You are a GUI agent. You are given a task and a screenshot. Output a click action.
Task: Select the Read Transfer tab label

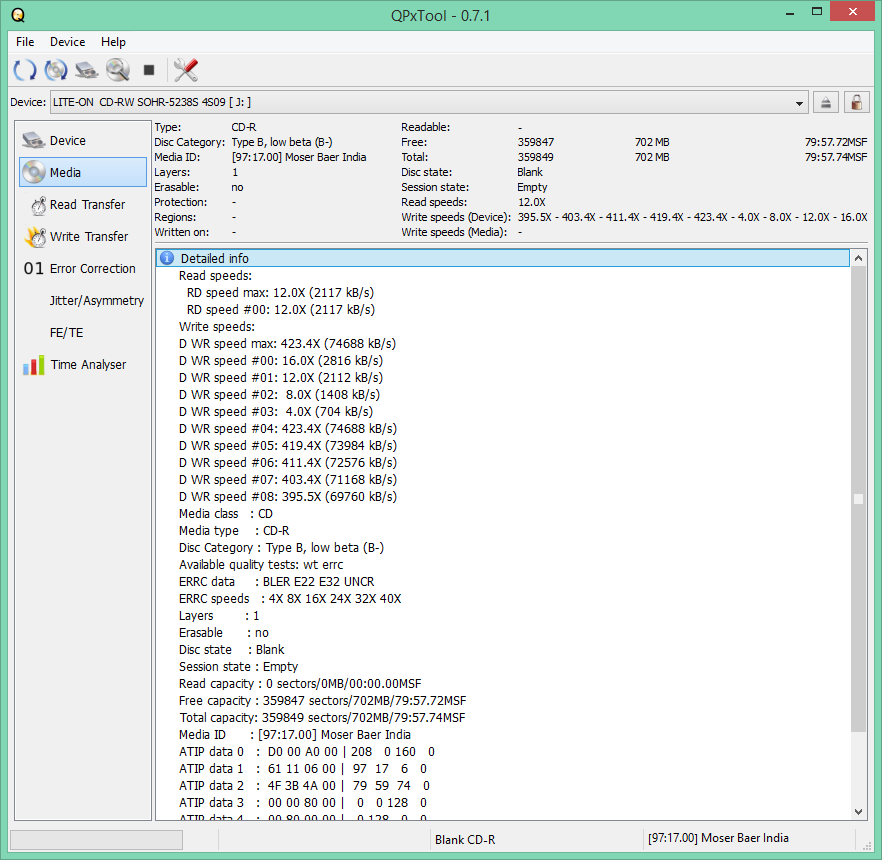87,205
